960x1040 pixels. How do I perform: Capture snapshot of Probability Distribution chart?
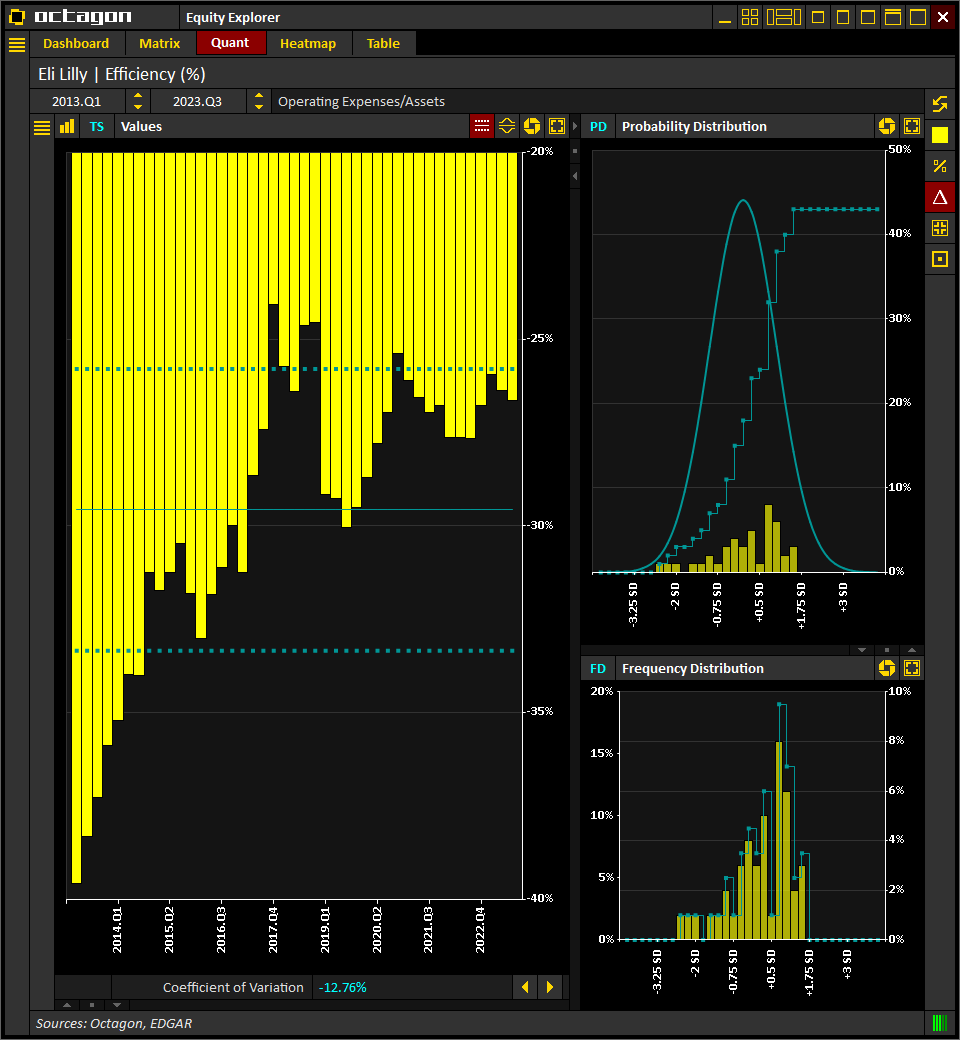click(887, 126)
